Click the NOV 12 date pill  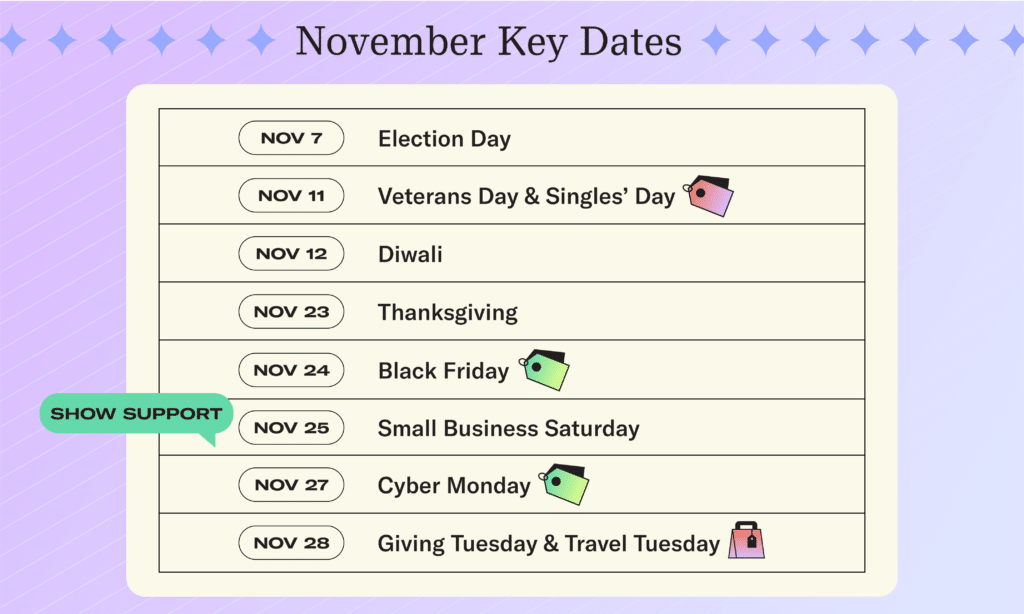(291, 253)
